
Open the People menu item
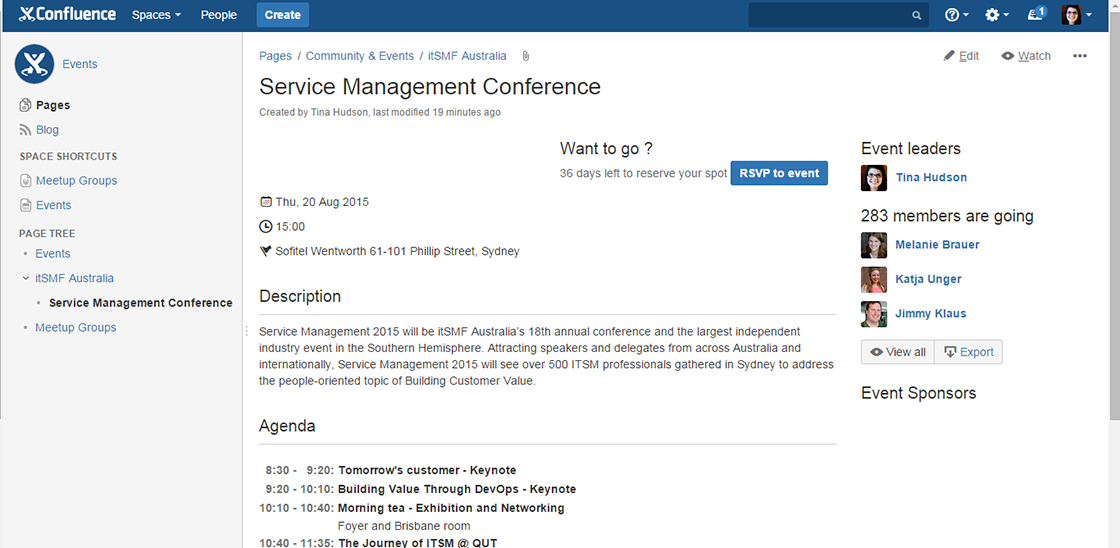click(219, 15)
